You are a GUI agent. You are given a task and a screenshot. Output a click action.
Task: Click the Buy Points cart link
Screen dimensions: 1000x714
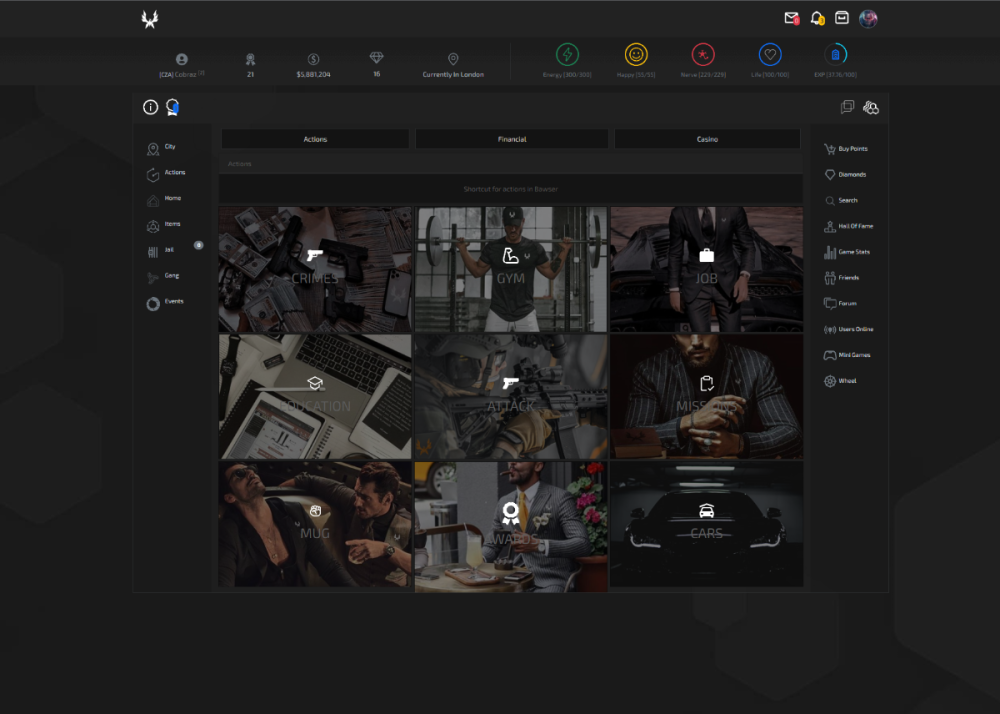845,149
